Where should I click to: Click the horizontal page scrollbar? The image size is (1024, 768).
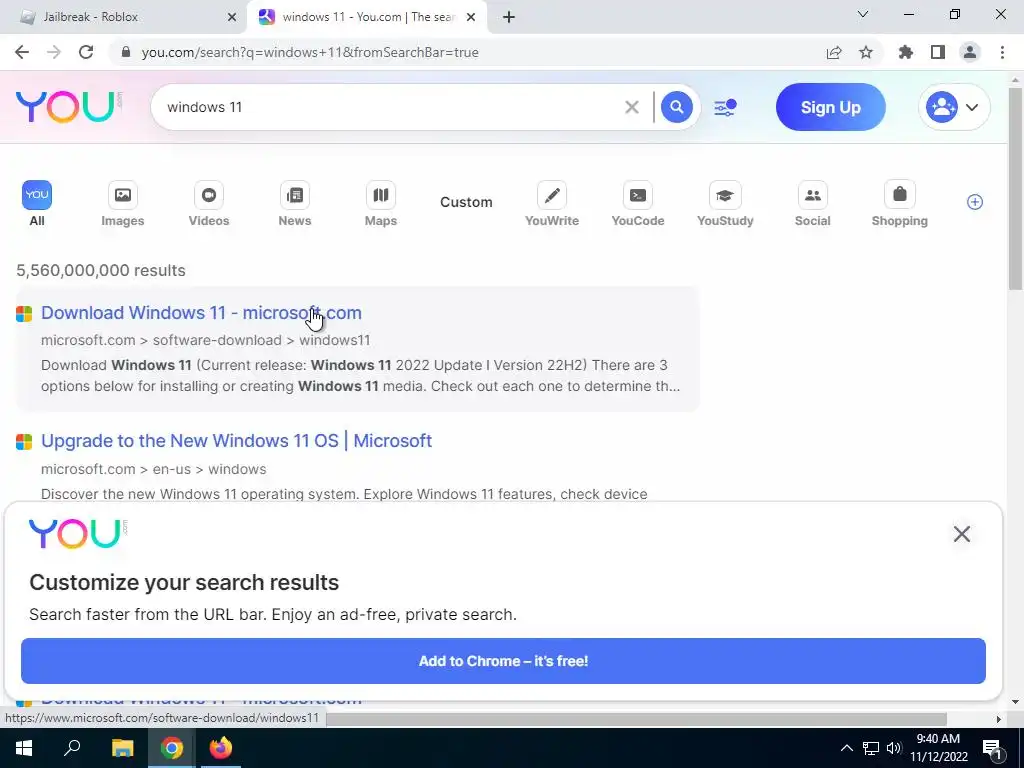click(637, 719)
